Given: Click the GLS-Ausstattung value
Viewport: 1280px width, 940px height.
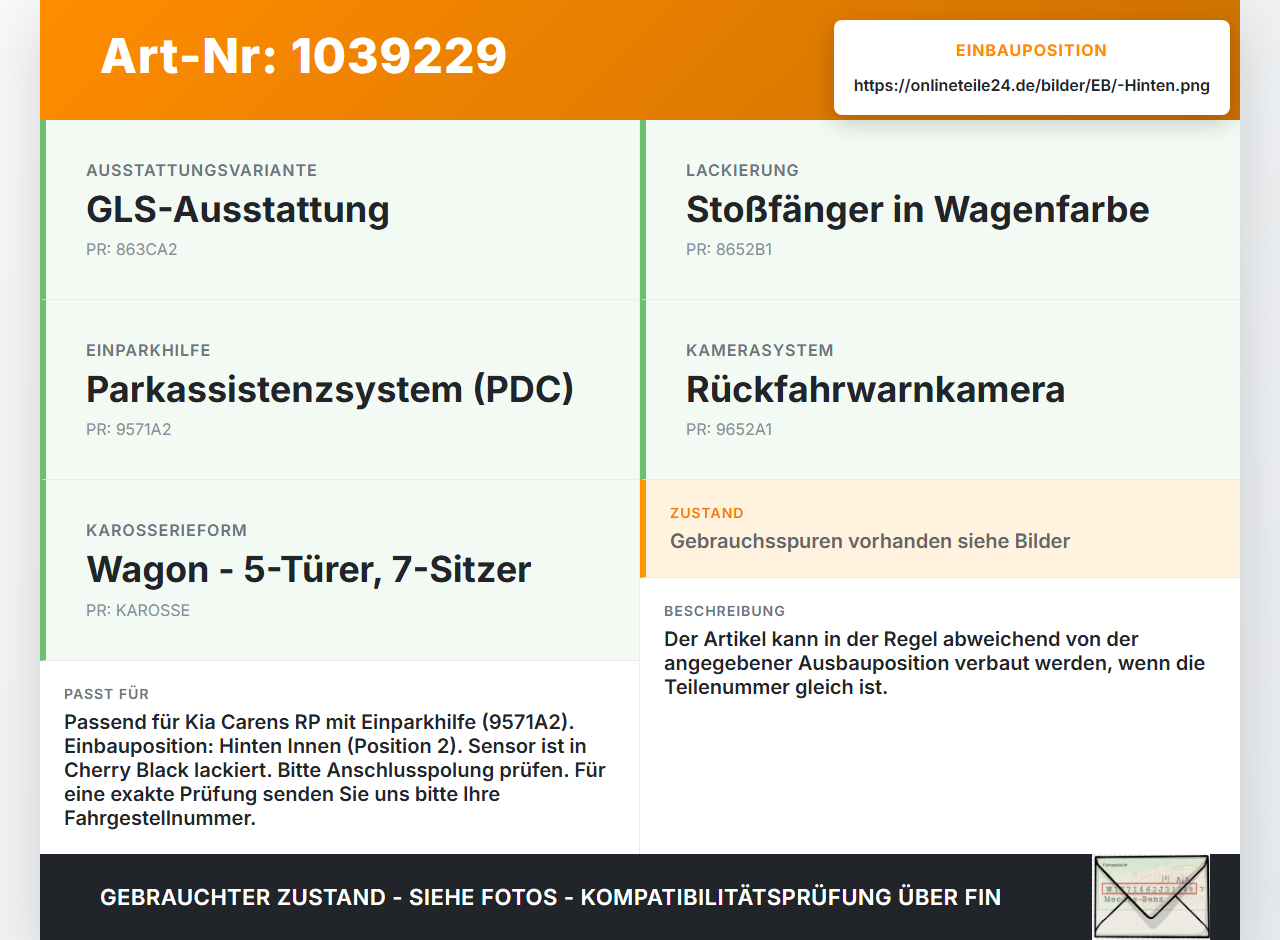Looking at the screenshot, I should coord(238,210).
